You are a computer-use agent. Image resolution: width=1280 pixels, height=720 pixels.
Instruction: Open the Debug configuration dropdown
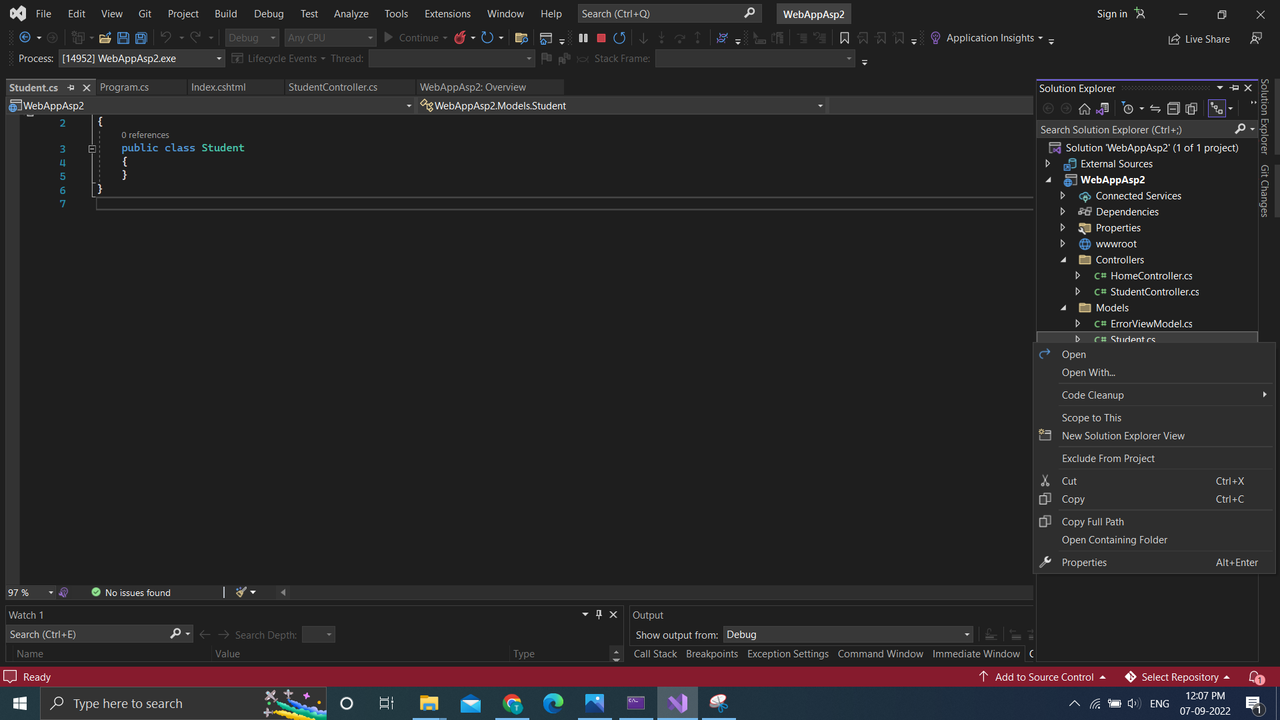pyautogui.click(x=250, y=37)
